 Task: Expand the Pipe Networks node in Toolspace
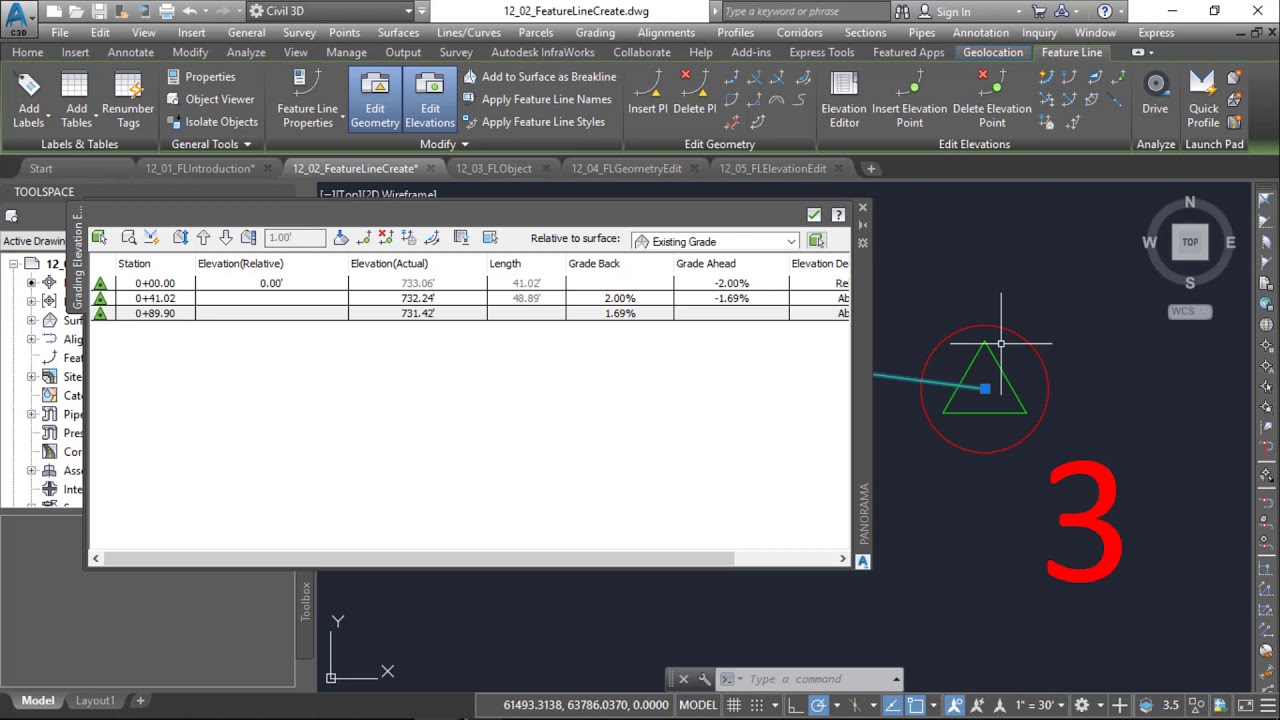coord(31,414)
